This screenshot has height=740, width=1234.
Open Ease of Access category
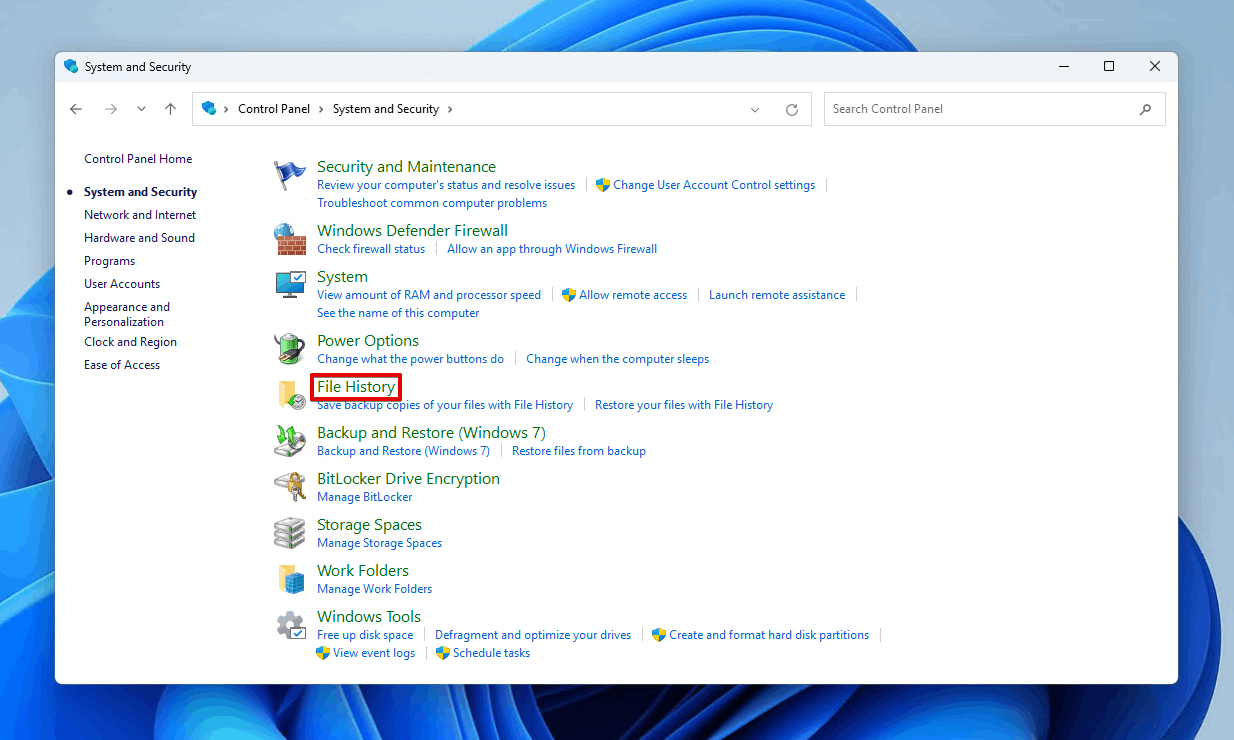122,365
